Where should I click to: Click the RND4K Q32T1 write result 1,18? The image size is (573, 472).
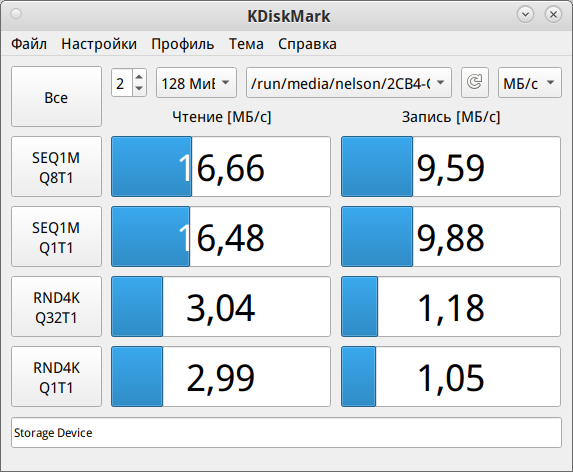pyautogui.click(x=451, y=307)
